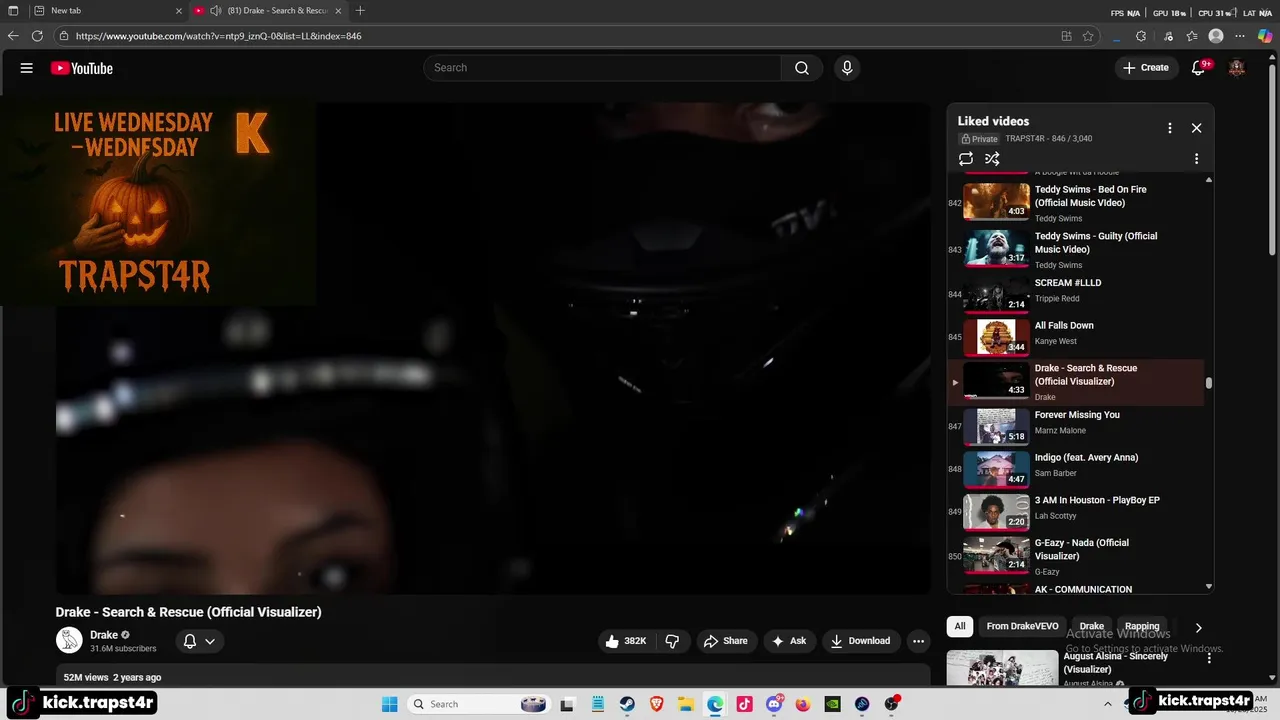Refresh the current page
This screenshot has width=1280, height=720.
(37, 36)
